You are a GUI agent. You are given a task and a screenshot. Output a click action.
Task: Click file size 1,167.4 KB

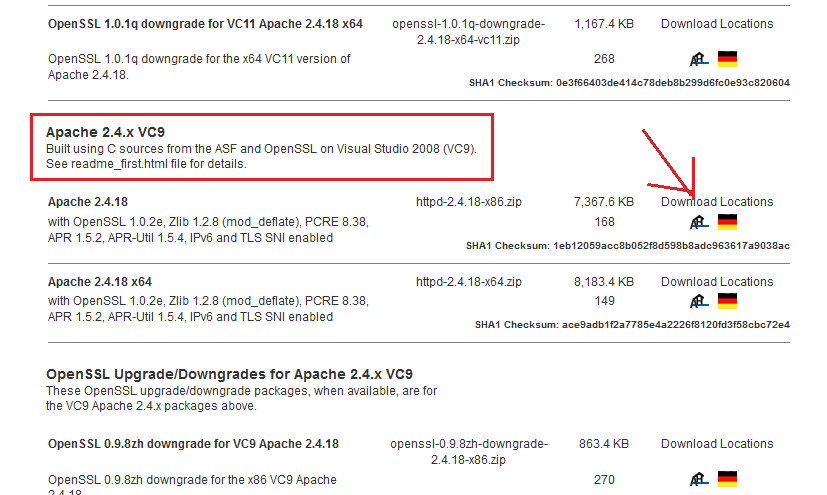click(x=604, y=24)
